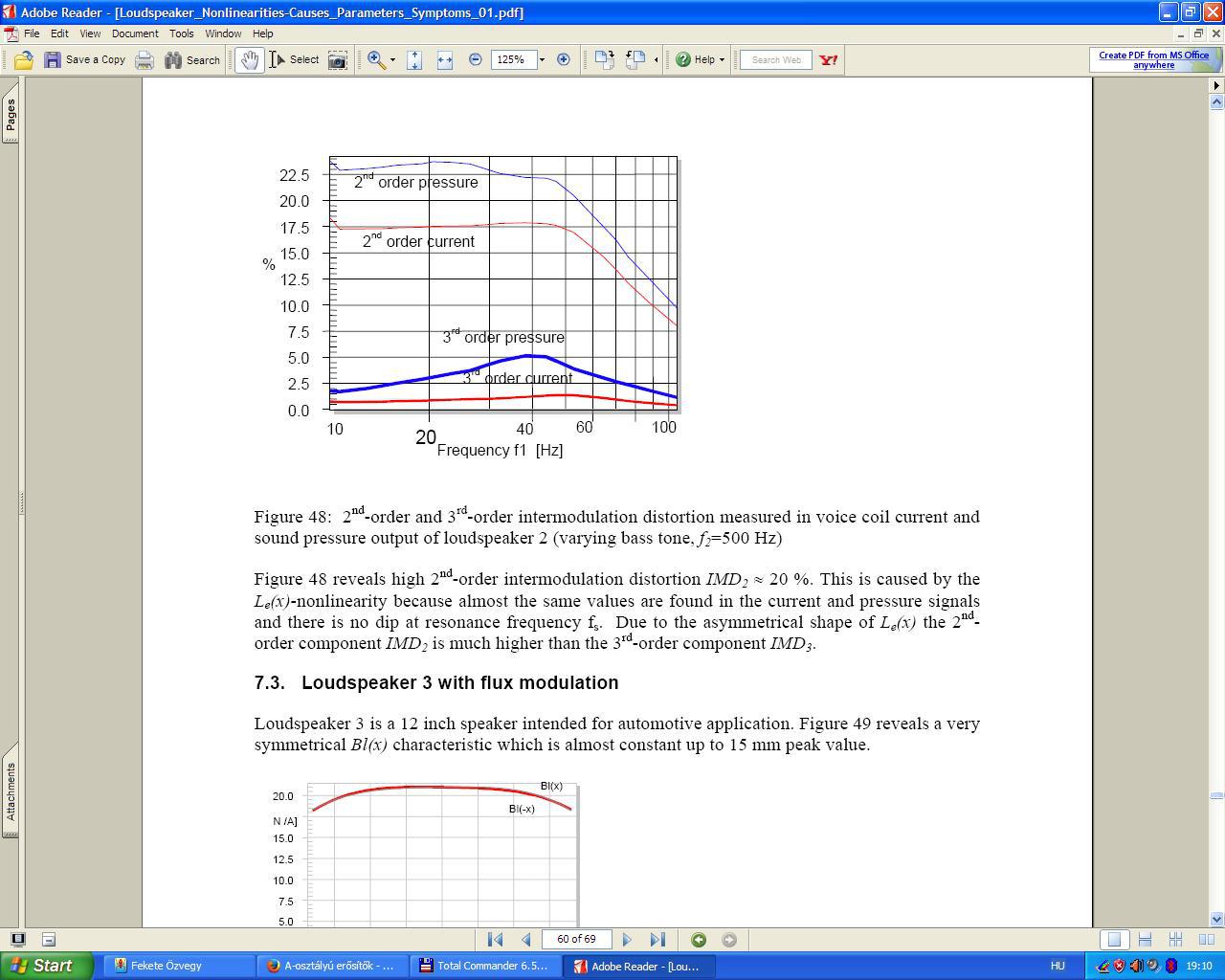This screenshot has height=980, width=1225.
Task: Zoom out with the minus button
Action: 475,59
